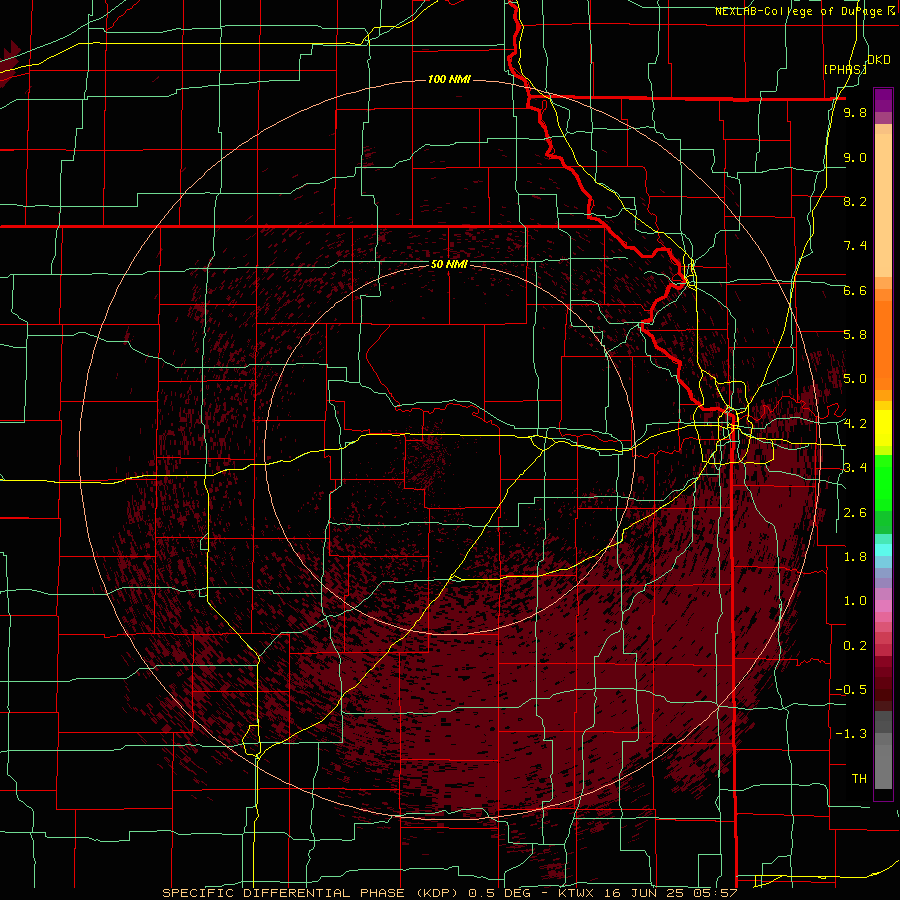The width and height of the screenshot is (900, 900).
Task: Select the -0.5 scale label
Action: click(x=851, y=690)
